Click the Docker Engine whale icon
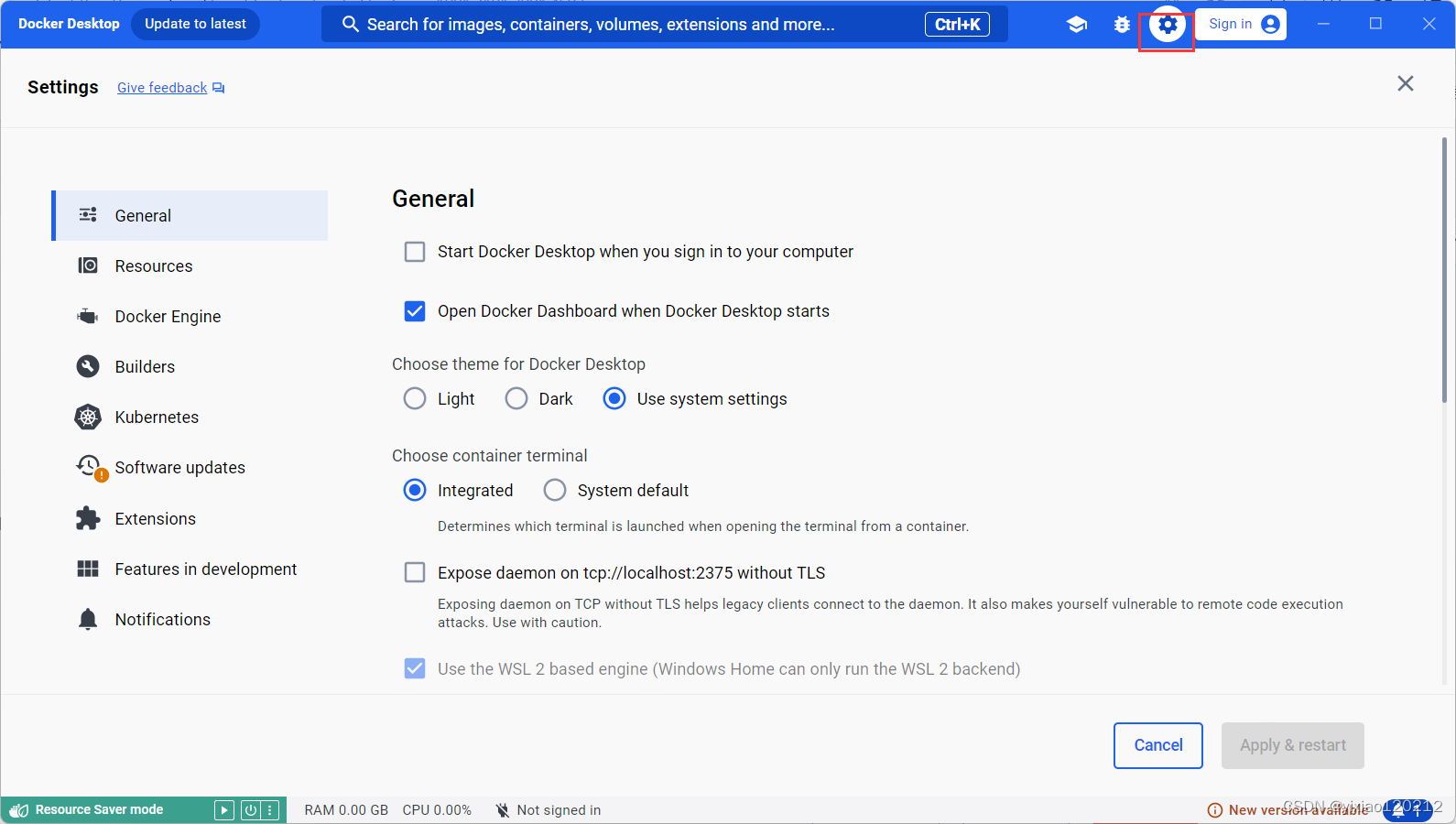 (x=88, y=317)
